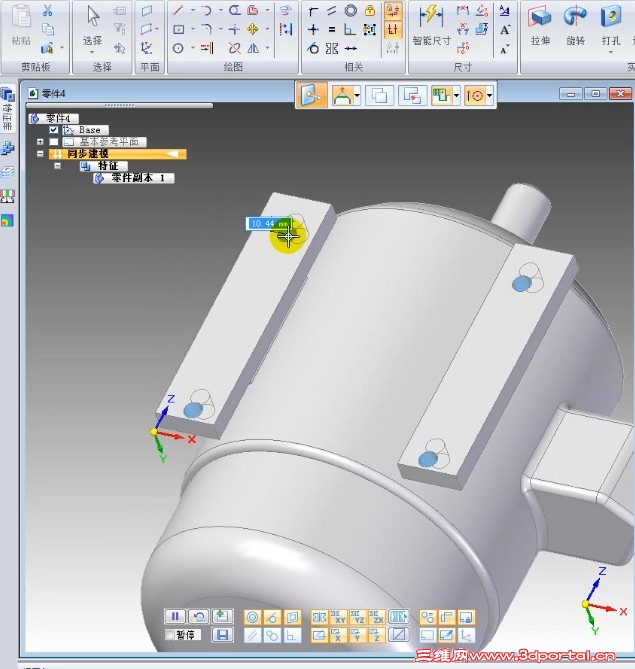Select the Line drawing tool
This screenshot has height=669, width=635.
point(178,11)
